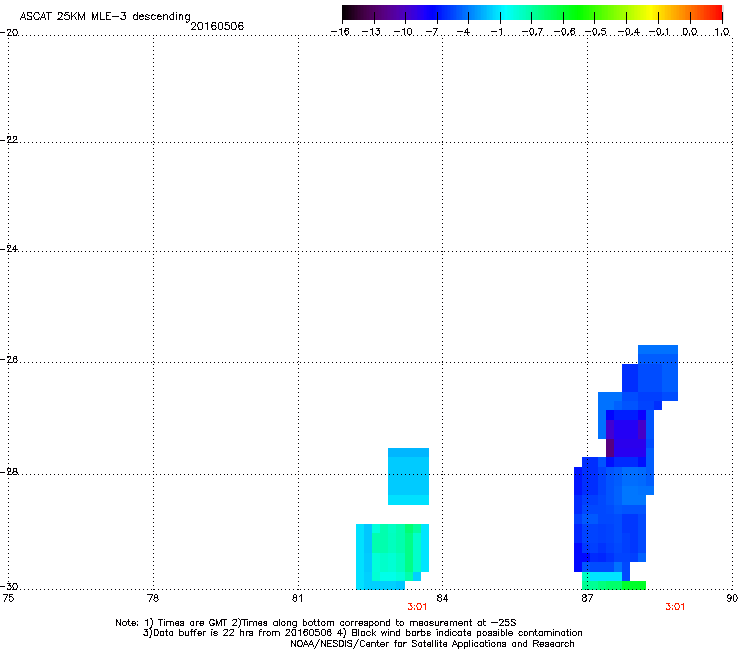740x650 pixels.
Task: Click the green section of the color bar
Action: pos(580,12)
